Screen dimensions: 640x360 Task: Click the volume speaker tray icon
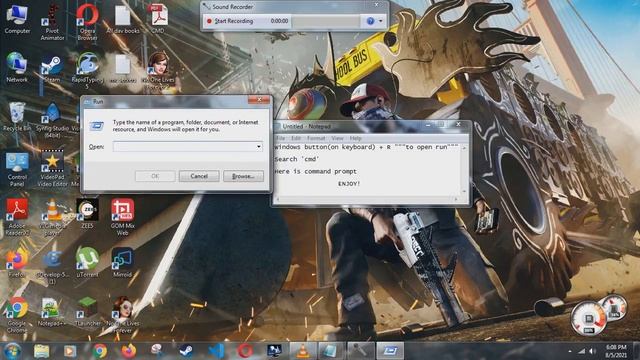click(592, 351)
